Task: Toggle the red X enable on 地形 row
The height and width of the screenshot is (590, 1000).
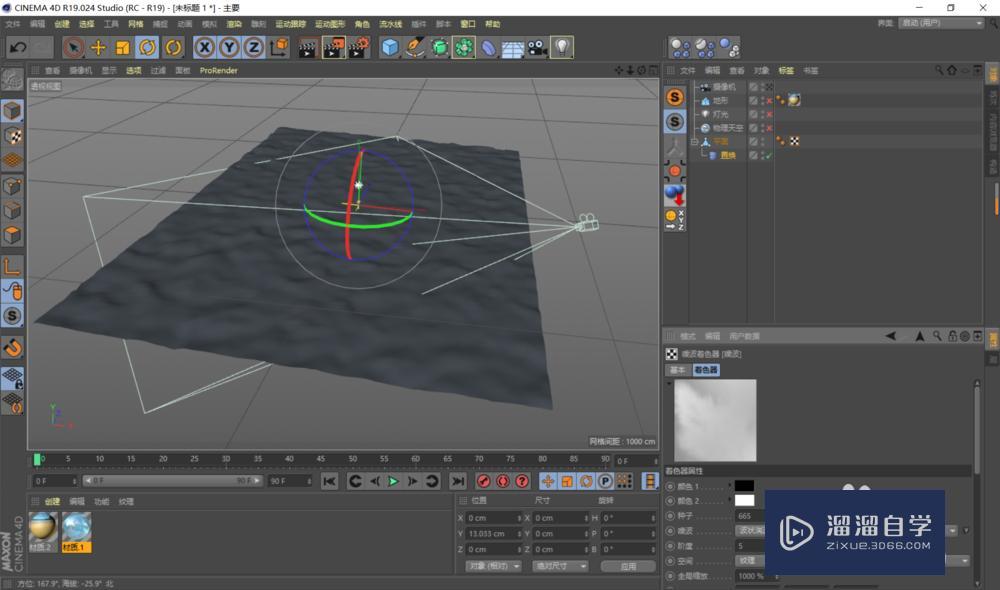Action: click(x=769, y=101)
